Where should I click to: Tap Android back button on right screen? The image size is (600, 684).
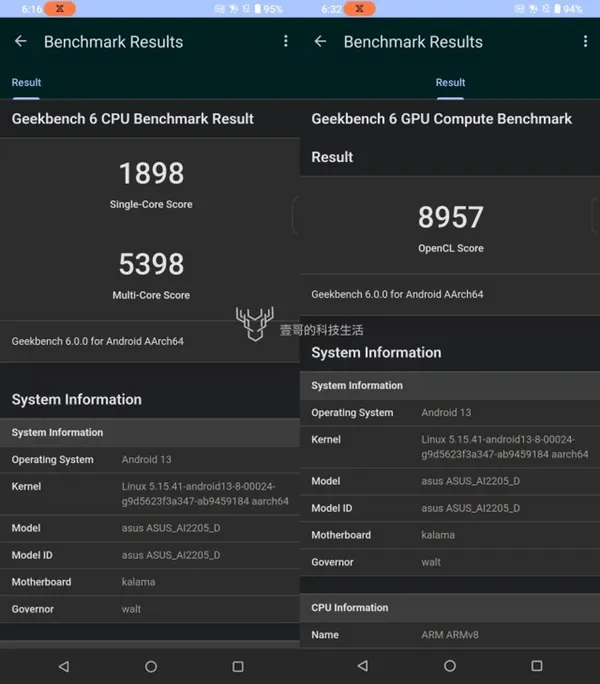click(363, 665)
